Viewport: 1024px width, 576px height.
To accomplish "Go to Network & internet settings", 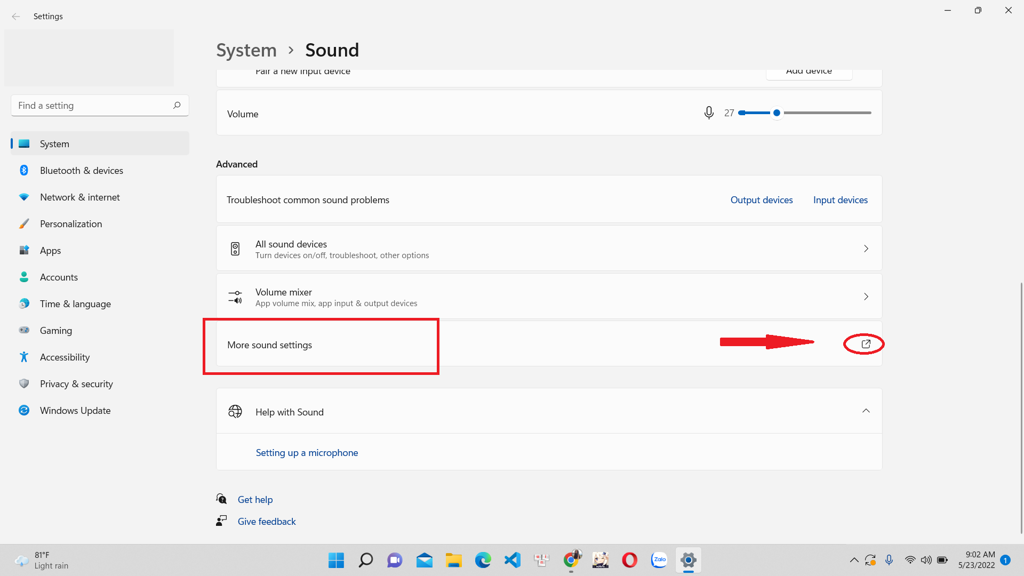I will [x=100, y=197].
